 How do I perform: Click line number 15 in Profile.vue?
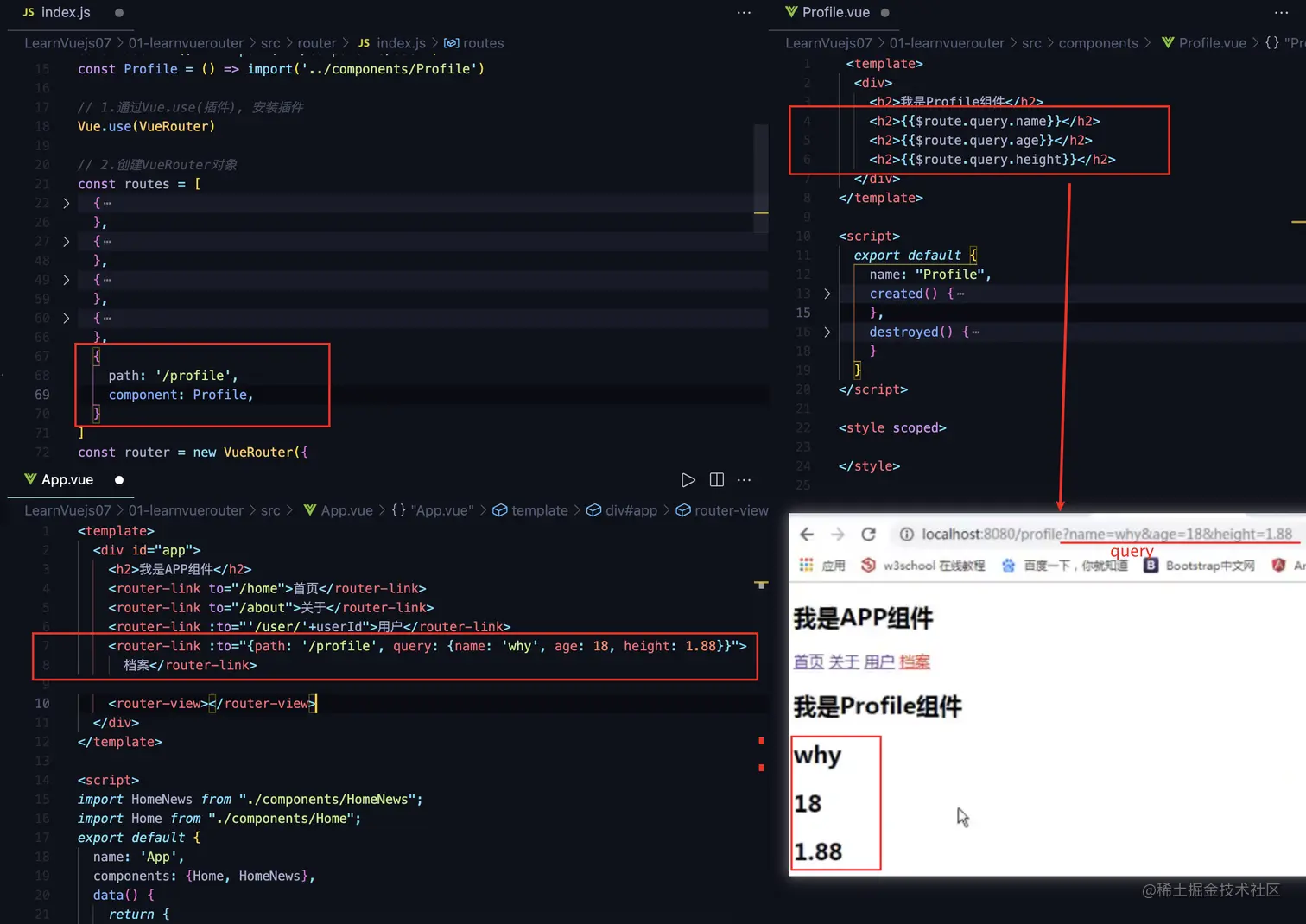pyautogui.click(x=803, y=313)
